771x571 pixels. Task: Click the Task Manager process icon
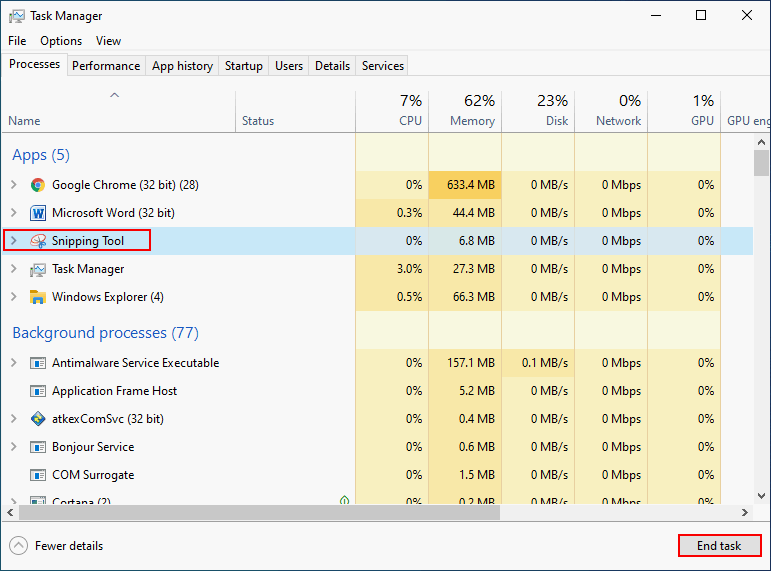tap(38, 269)
